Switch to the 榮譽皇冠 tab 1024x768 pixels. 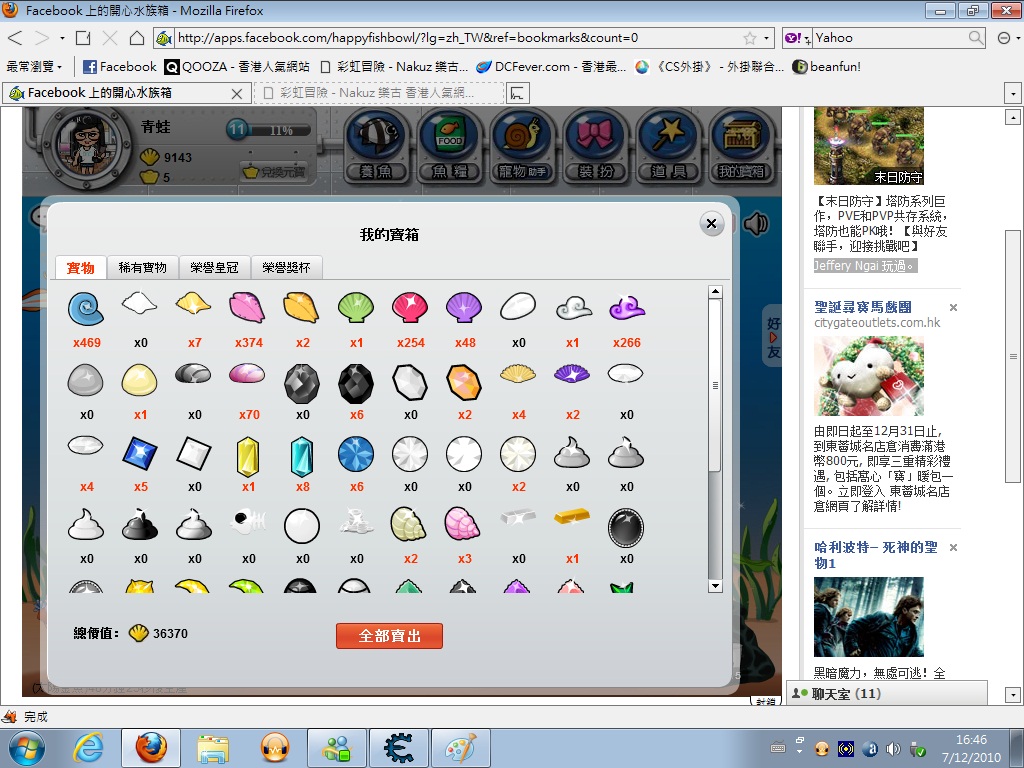pos(214,268)
